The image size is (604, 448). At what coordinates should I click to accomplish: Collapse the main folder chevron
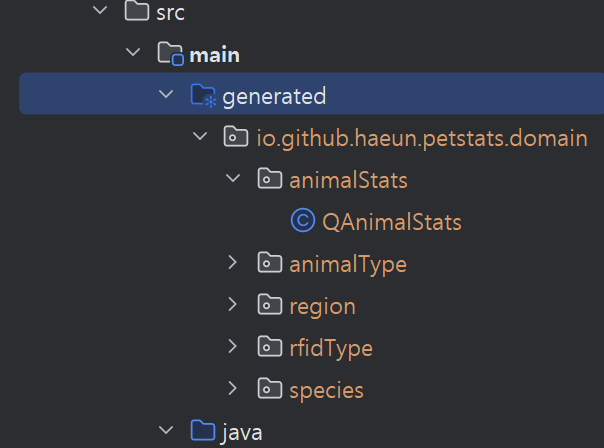click(x=133, y=52)
